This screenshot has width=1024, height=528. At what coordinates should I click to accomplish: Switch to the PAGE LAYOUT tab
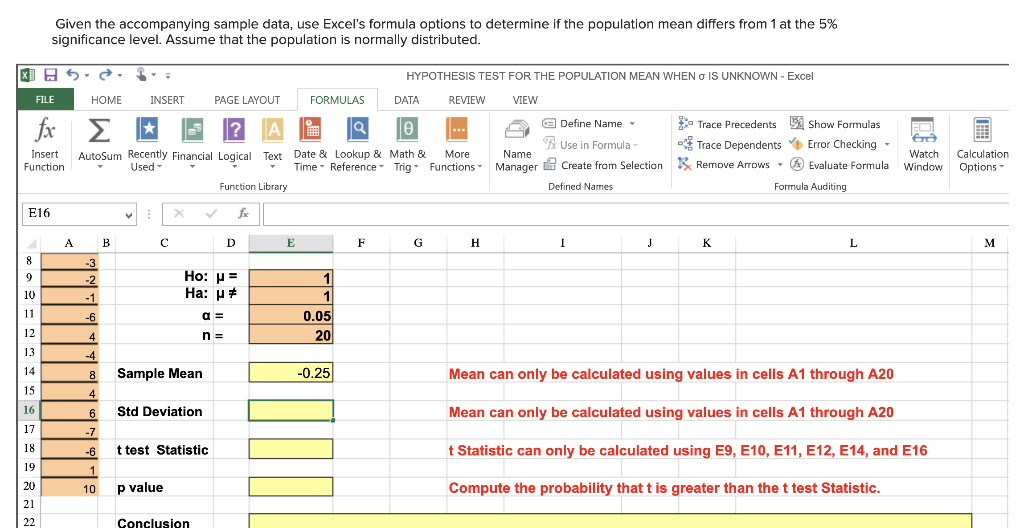click(247, 100)
